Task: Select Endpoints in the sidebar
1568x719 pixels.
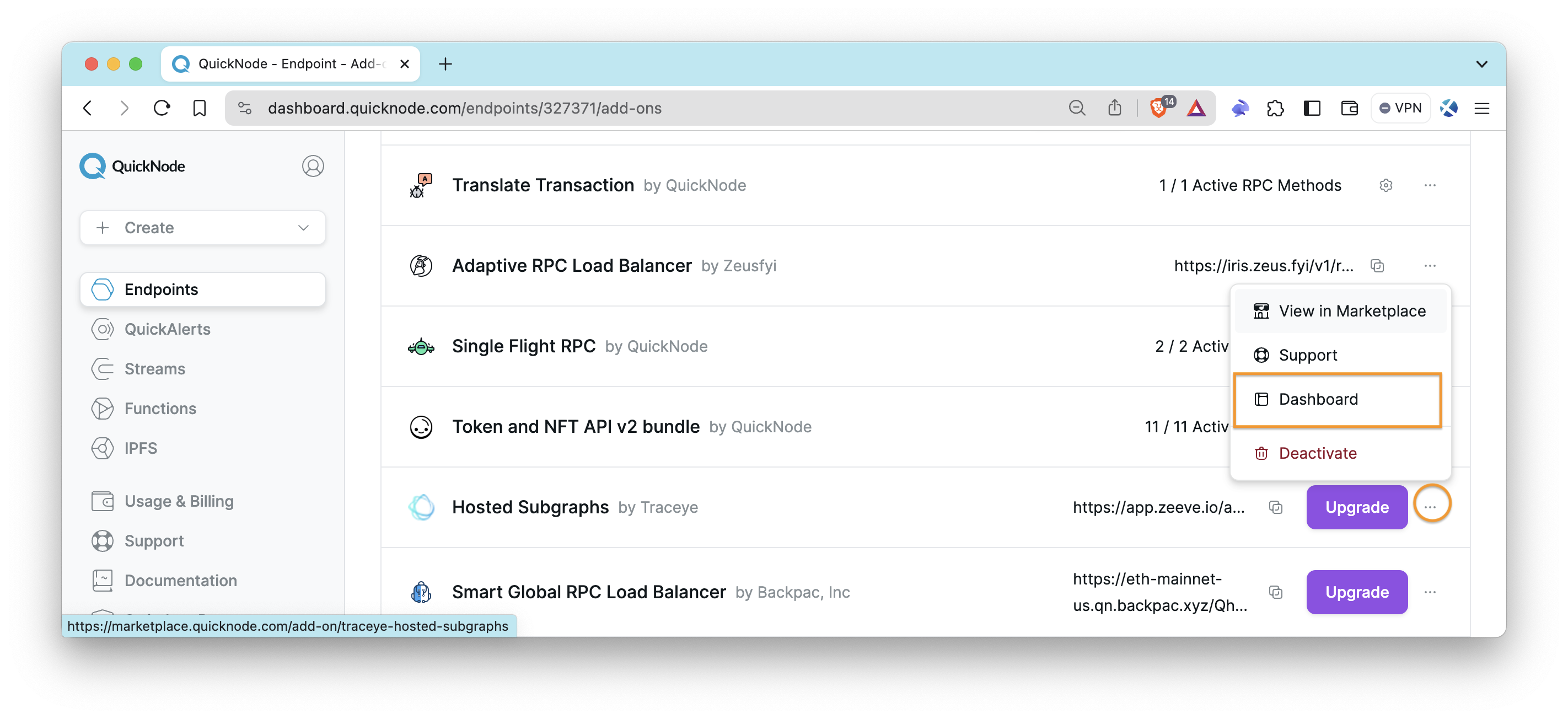Action: 203,289
